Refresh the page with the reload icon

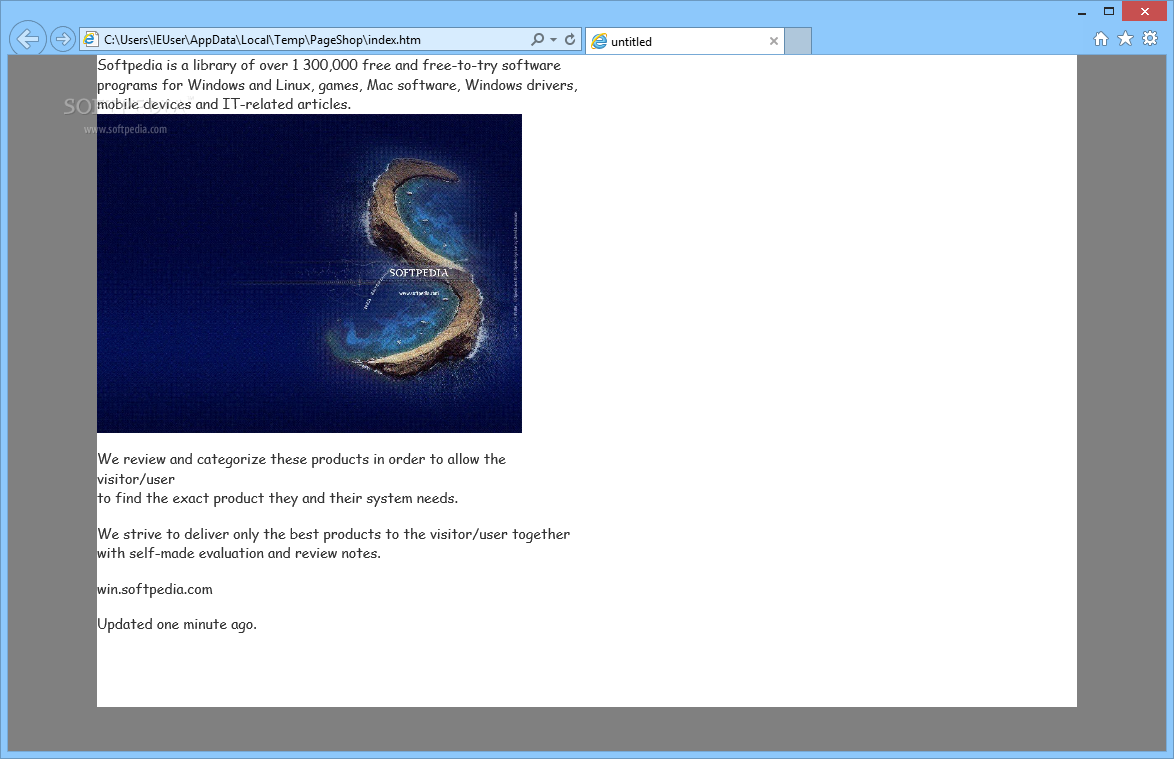pos(570,40)
